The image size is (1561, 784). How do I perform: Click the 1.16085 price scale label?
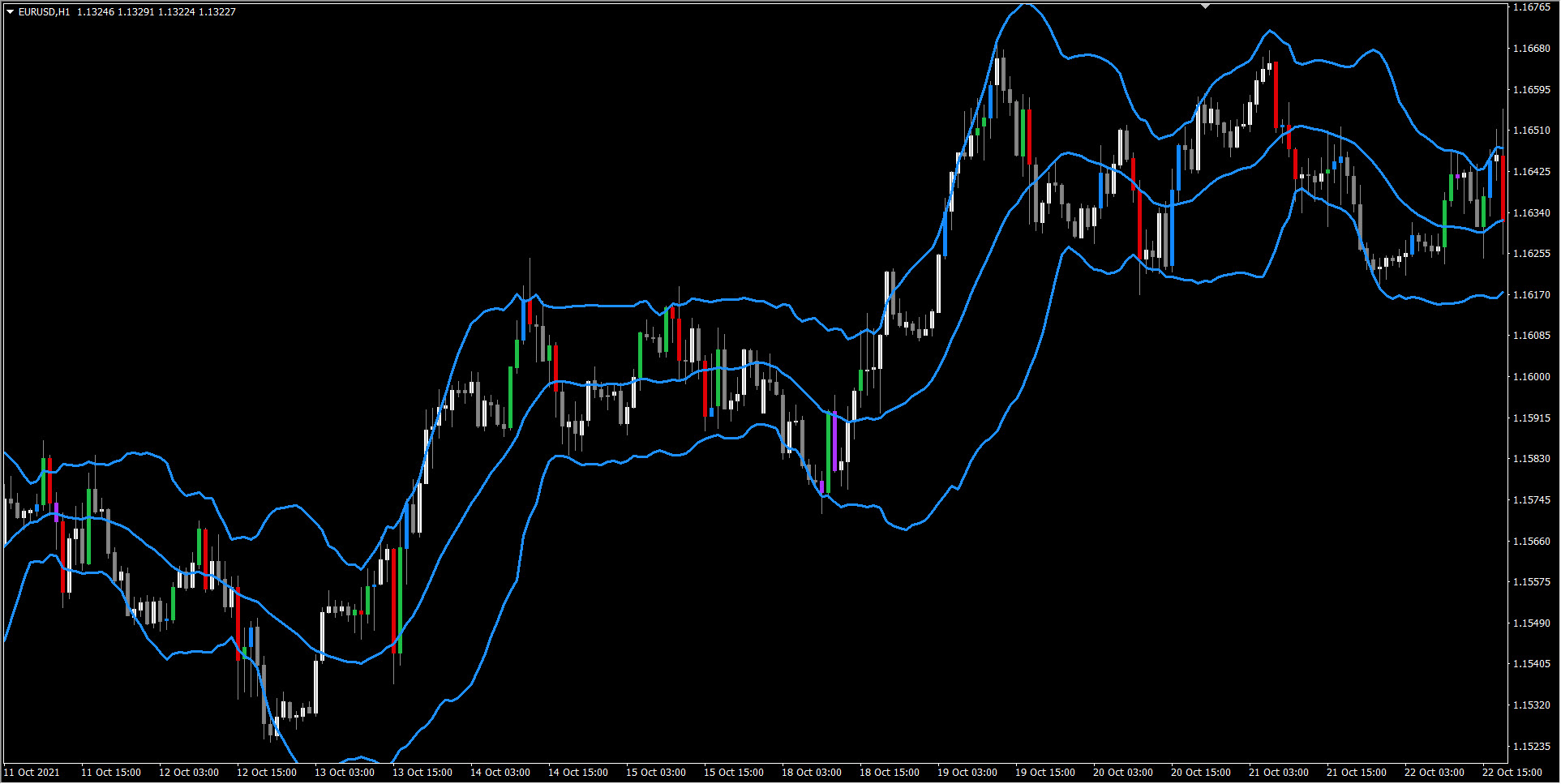pos(1531,336)
